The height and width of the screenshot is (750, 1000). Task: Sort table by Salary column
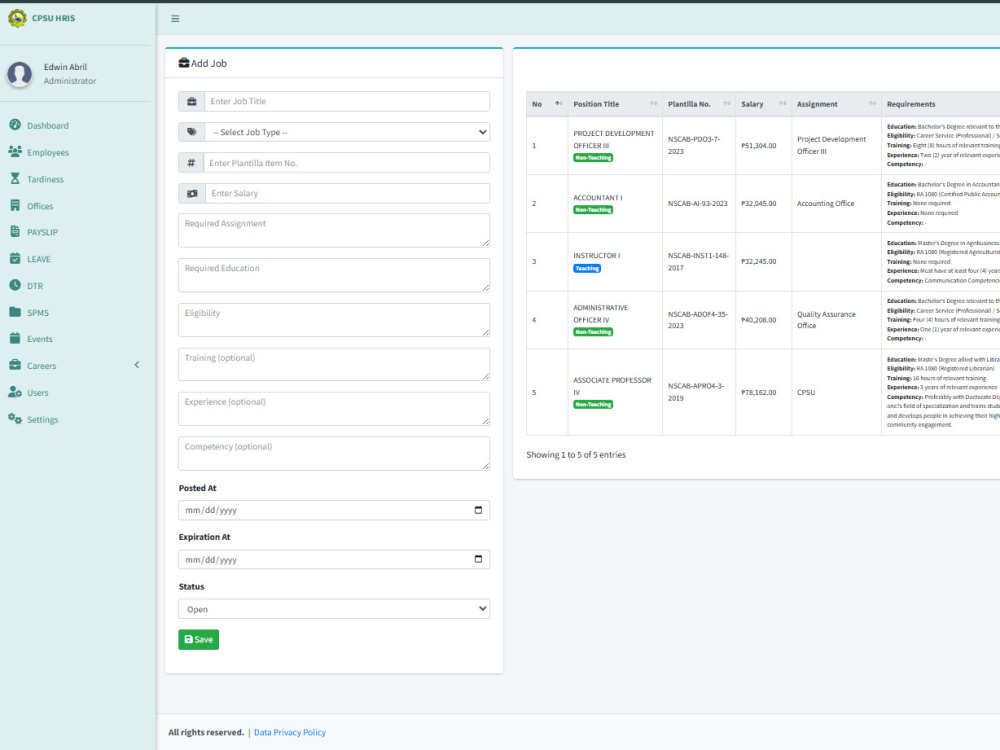click(x=763, y=104)
